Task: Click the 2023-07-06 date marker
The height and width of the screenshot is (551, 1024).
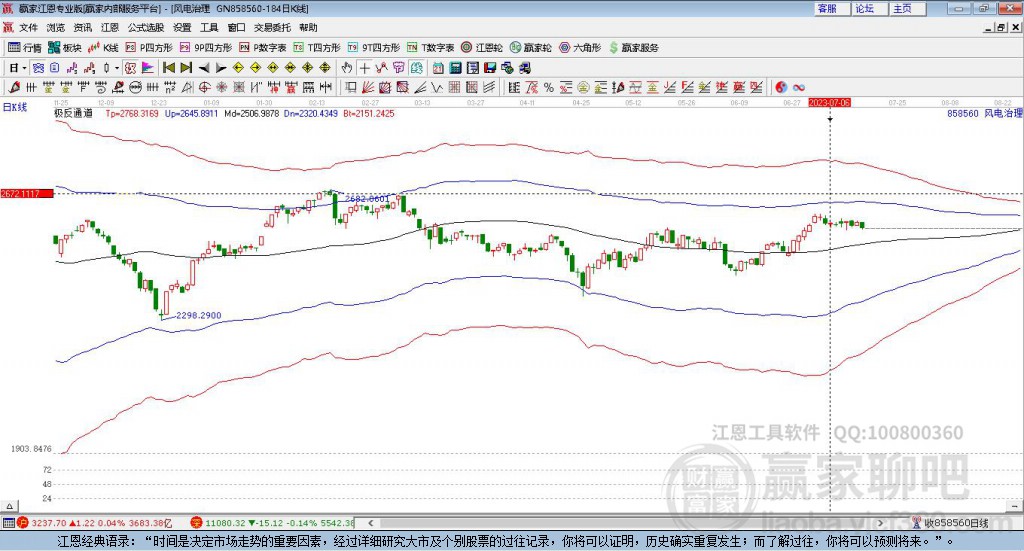Action: tap(829, 102)
